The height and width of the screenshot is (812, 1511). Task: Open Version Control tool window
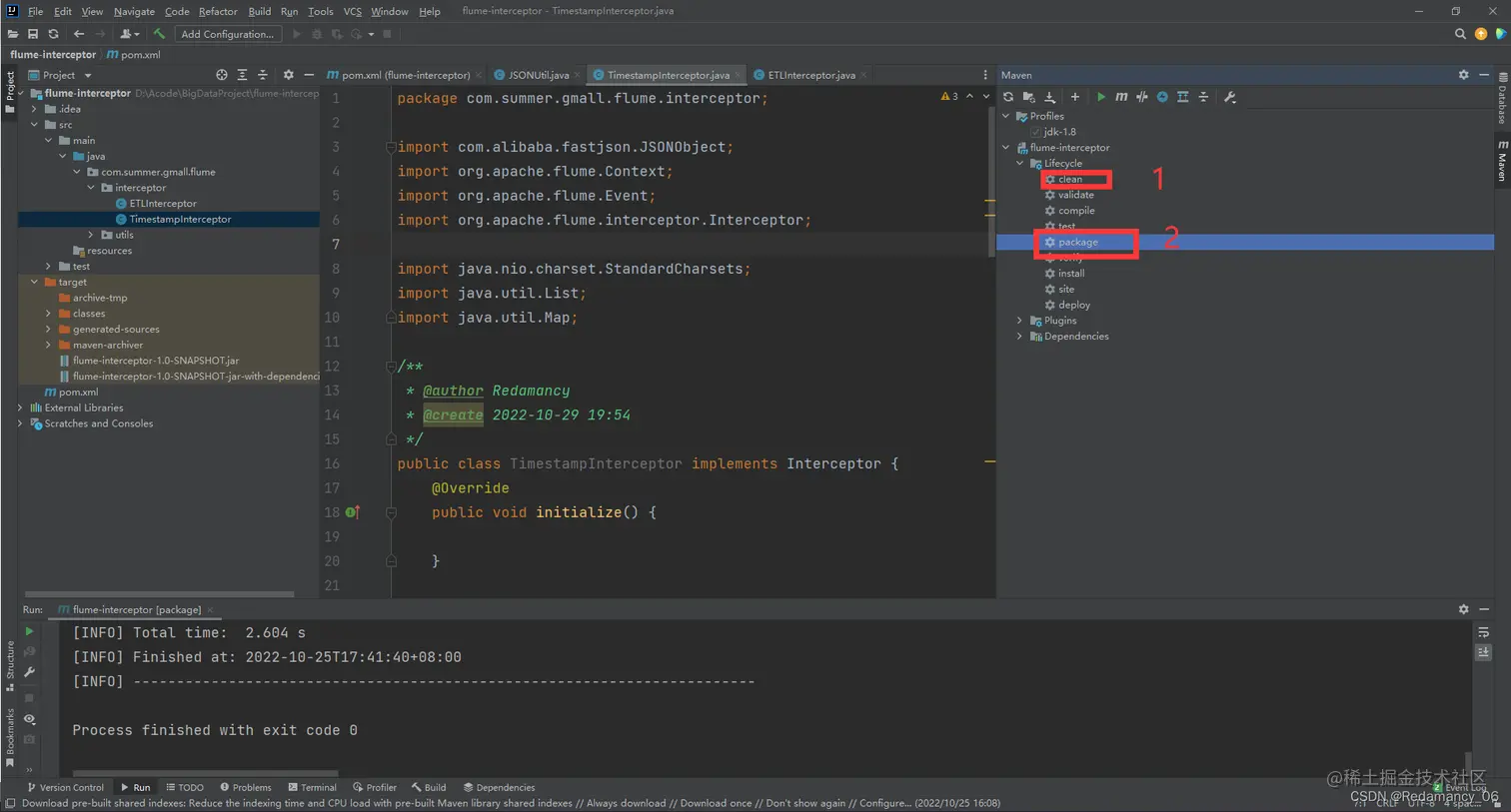coord(65,787)
